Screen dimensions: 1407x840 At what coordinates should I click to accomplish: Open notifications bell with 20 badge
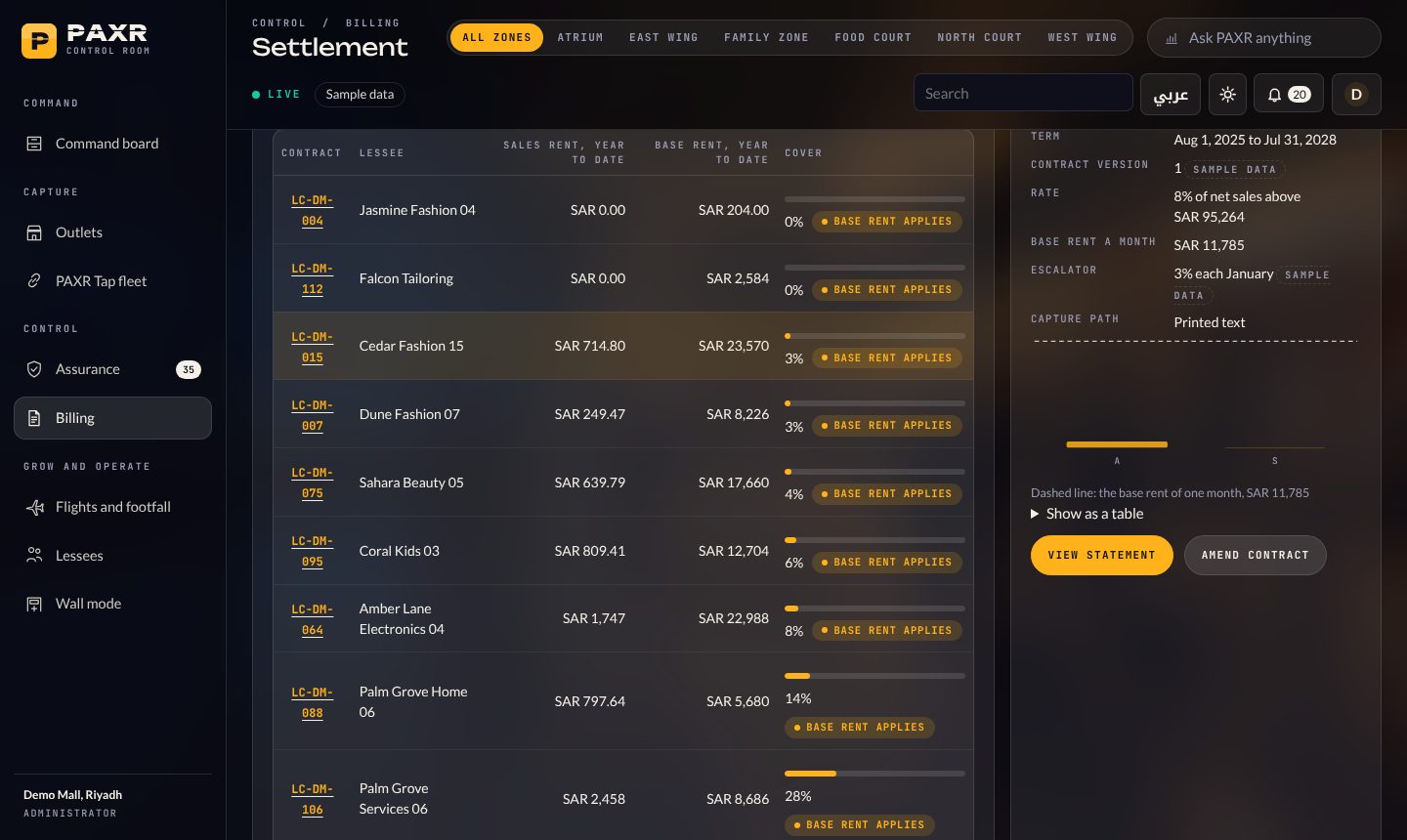pos(1289,95)
